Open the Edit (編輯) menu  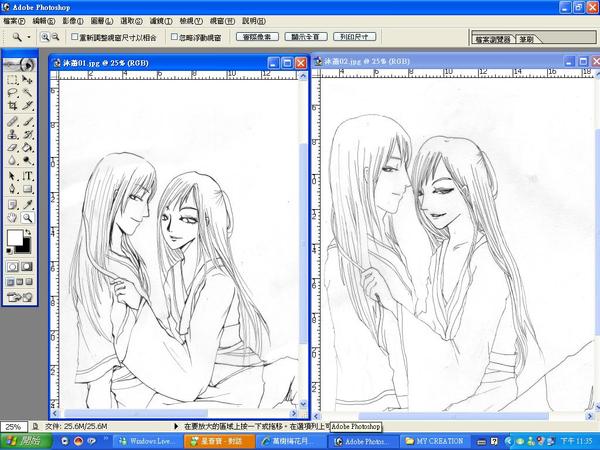pos(44,21)
